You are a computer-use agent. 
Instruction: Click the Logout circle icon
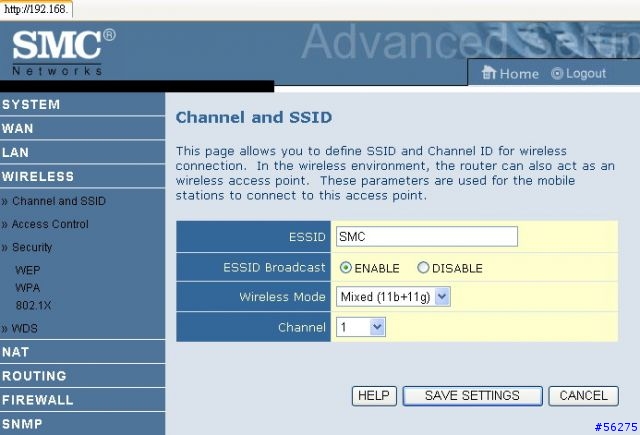pos(557,73)
